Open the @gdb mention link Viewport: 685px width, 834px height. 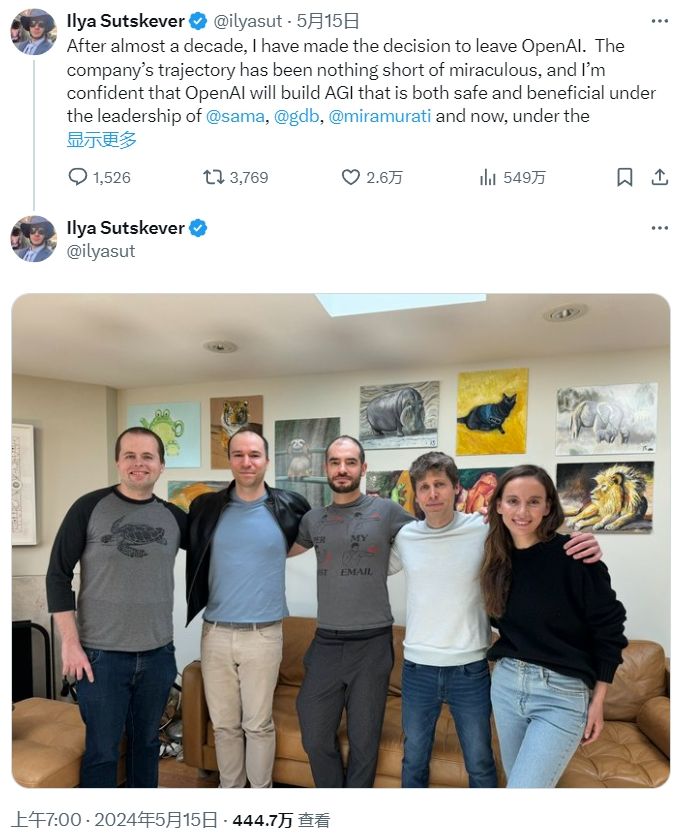pyautogui.click(x=296, y=116)
